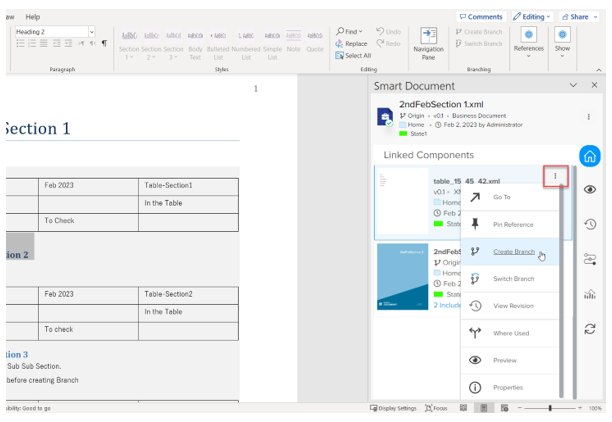The height and width of the screenshot is (422, 612).
Task: Apply the Simple List style
Action: pos(272,44)
